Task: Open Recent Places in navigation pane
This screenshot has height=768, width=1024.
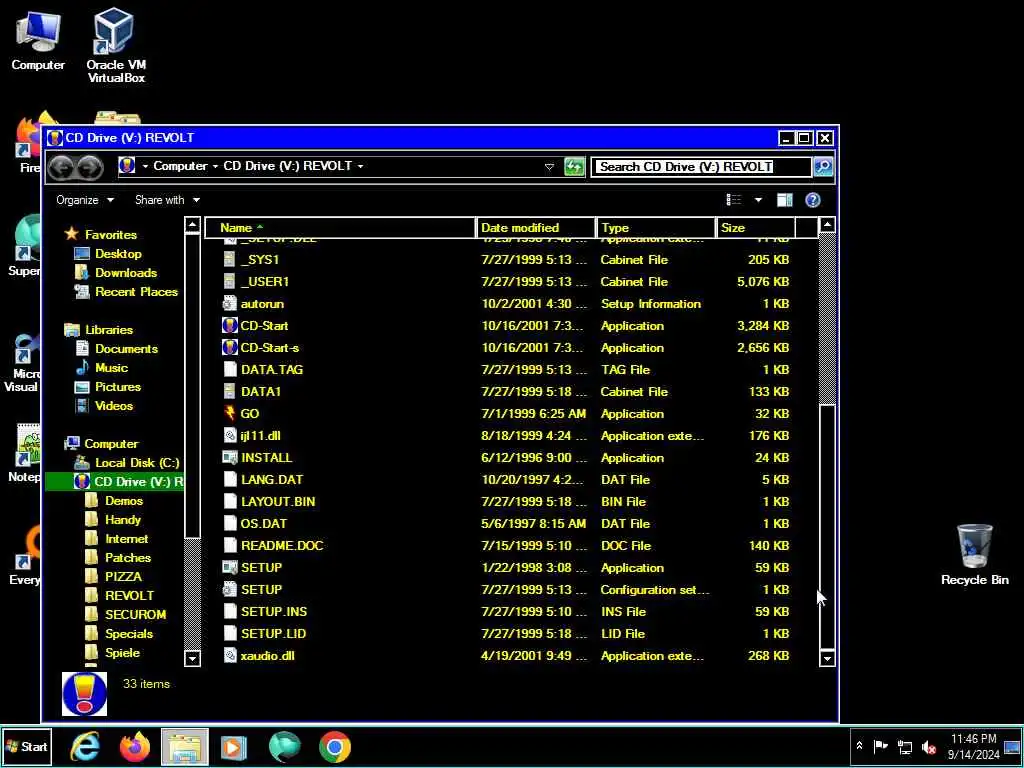Action: pos(136,291)
